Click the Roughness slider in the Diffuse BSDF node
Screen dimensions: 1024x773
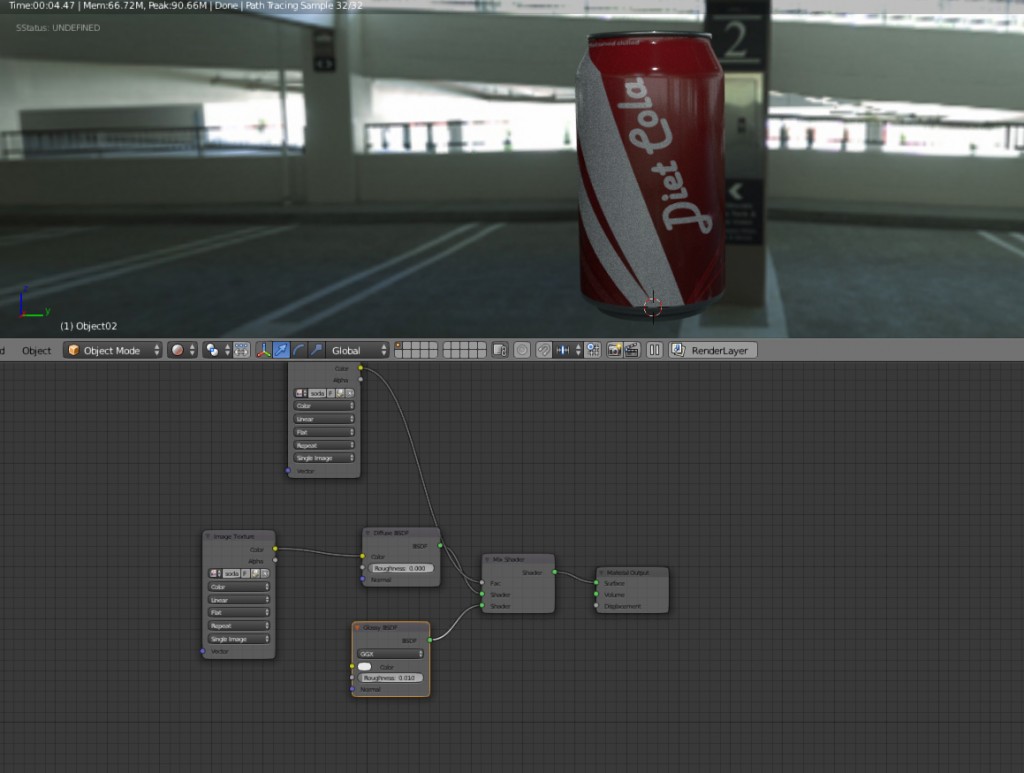(400, 568)
